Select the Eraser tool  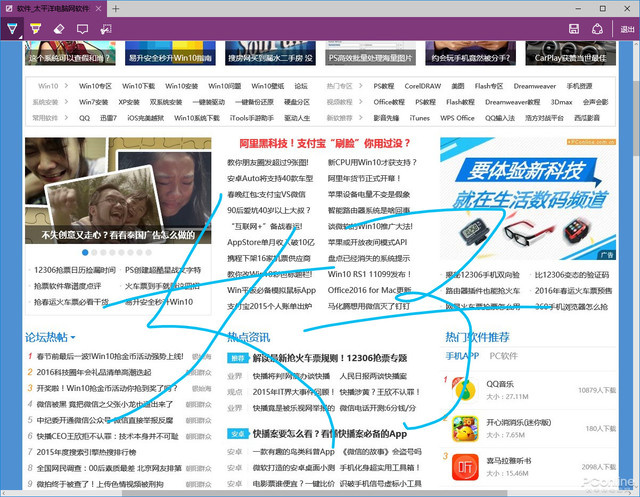(x=59, y=29)
